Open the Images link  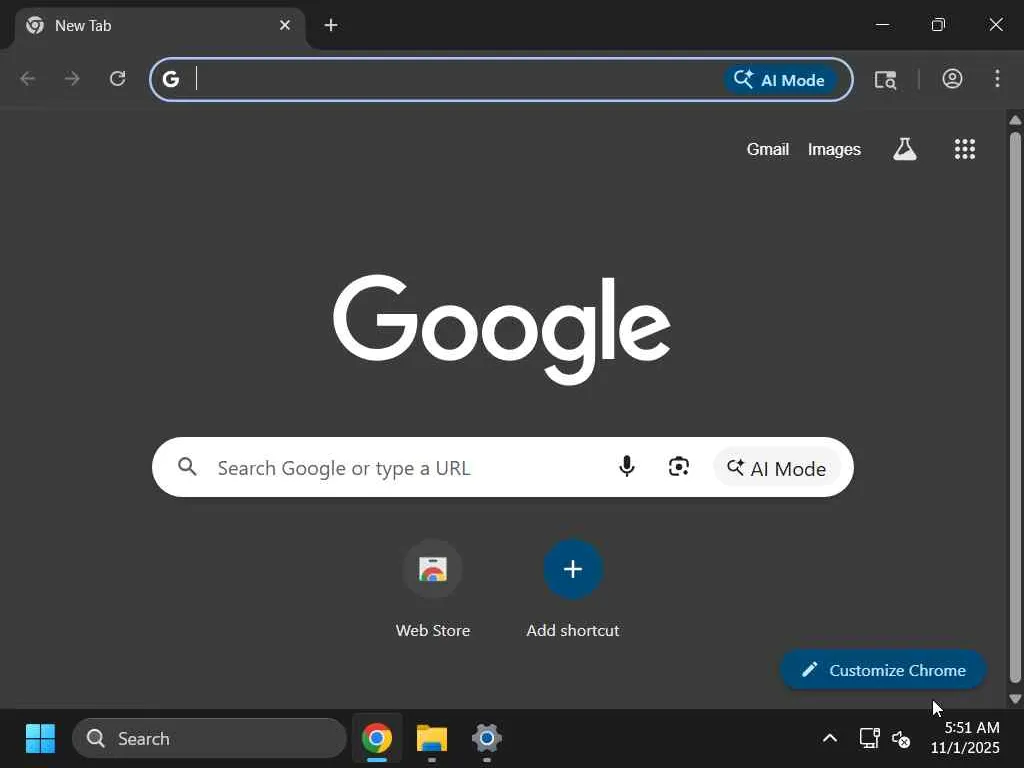point(834,150)
